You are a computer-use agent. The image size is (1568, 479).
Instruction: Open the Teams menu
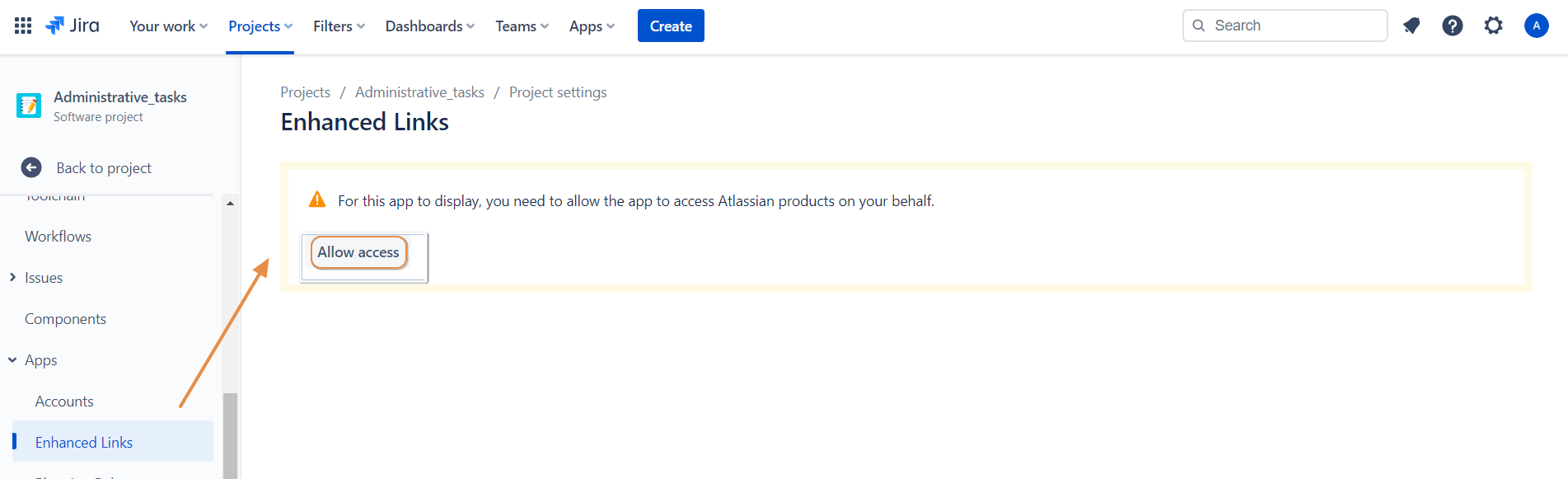[522, 26]
